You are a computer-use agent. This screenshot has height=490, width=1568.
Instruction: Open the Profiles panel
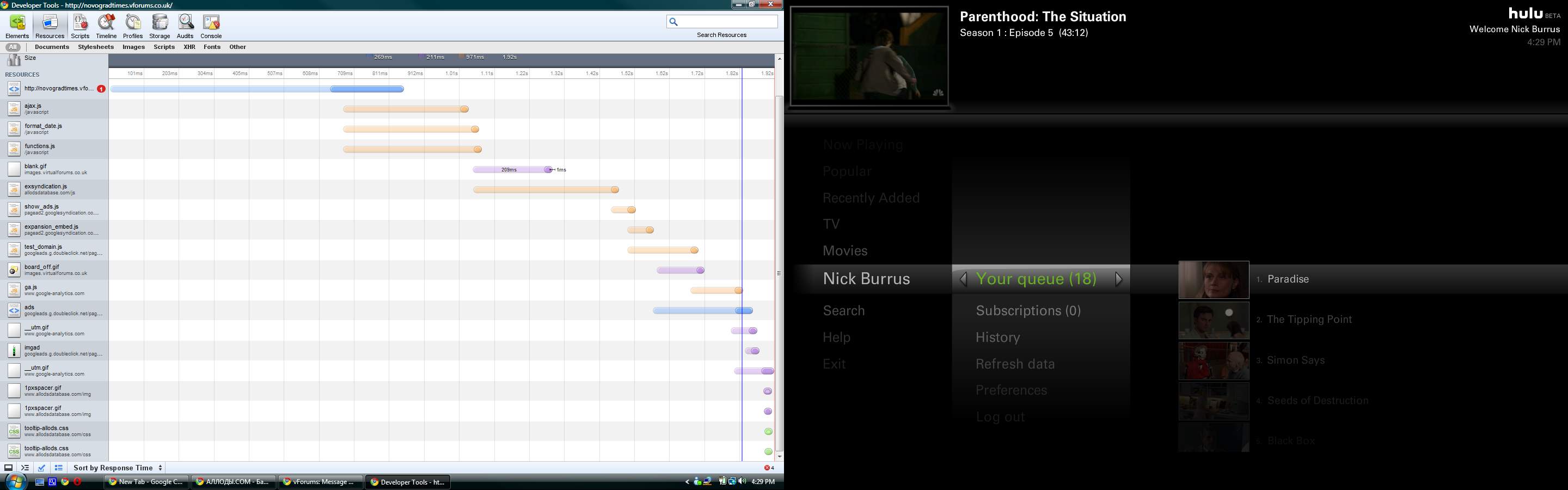click(x=133, y=27)
